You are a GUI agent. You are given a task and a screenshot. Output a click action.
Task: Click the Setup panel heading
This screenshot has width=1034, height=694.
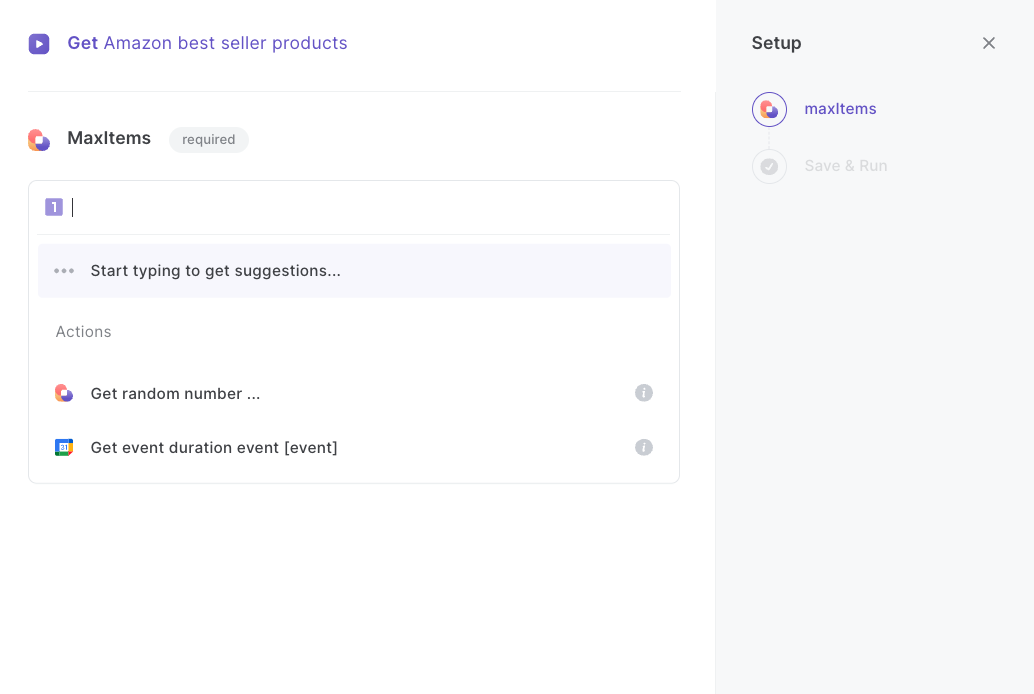click(776, 43)
